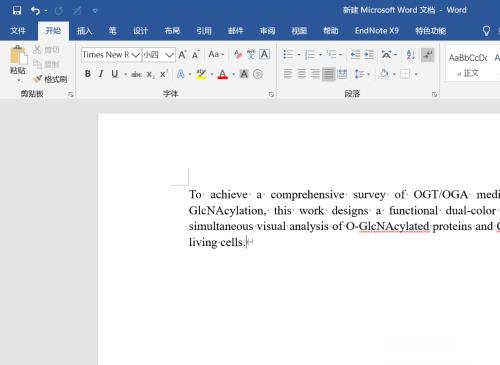
Task: Open the Times New Roman font dropdown
Action: pyautogui.click(x=136, y=55)
